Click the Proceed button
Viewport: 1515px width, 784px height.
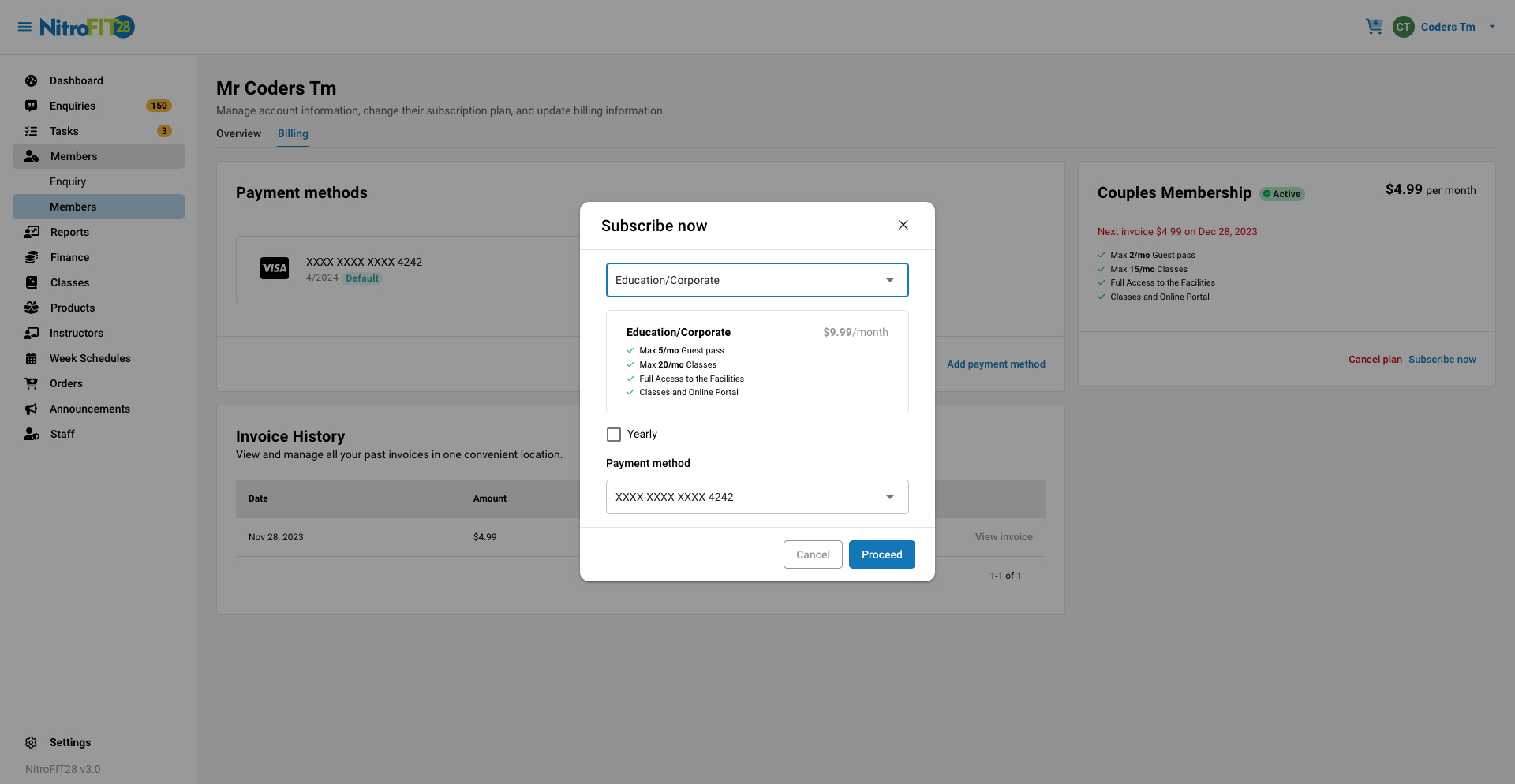(x=881, y=554)
